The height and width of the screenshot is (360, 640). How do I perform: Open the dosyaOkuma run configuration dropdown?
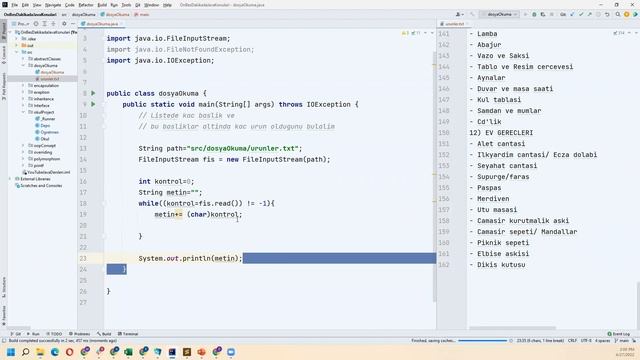tap(499, 14)
